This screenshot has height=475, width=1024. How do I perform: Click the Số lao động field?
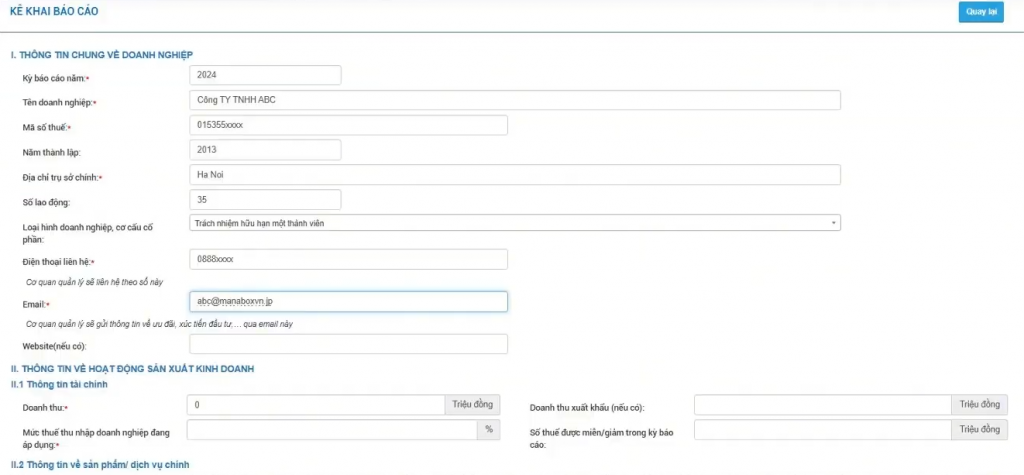(x=265, y=200)
